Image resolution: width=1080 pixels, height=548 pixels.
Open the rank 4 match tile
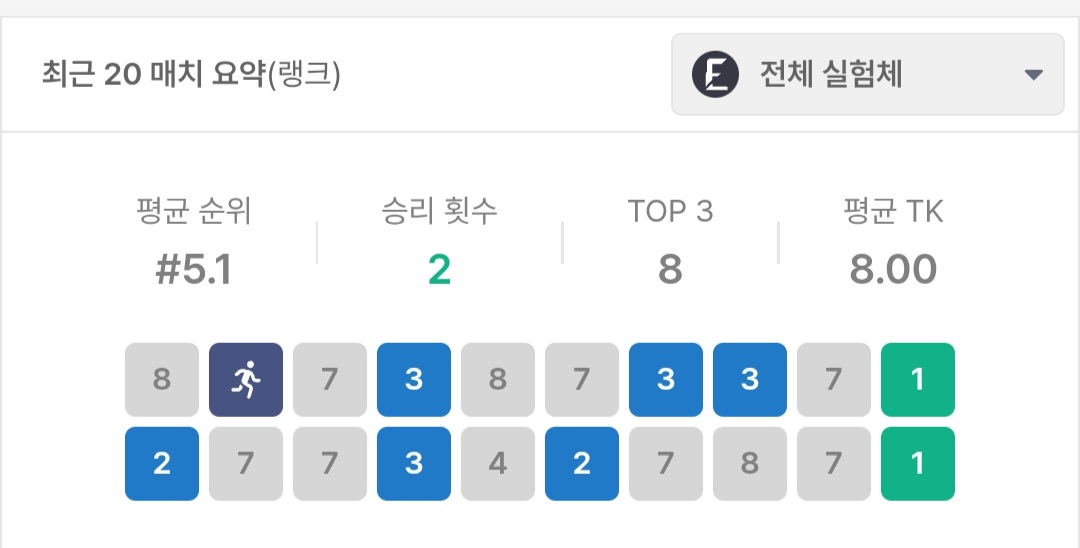click(498, 464)
